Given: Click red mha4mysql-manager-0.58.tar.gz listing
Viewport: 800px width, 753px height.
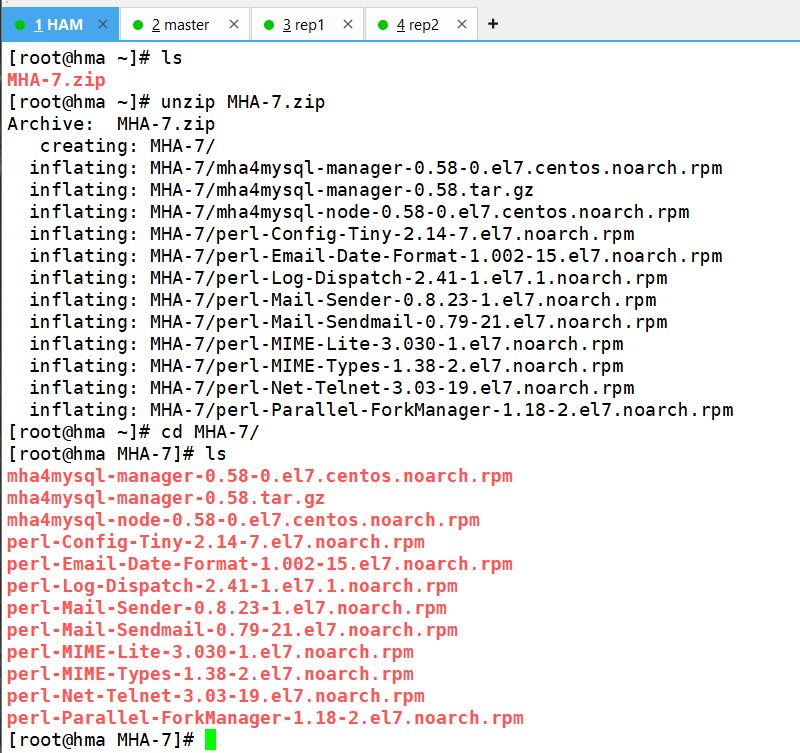Looking at the screenshot, I should tap(166, 498).
